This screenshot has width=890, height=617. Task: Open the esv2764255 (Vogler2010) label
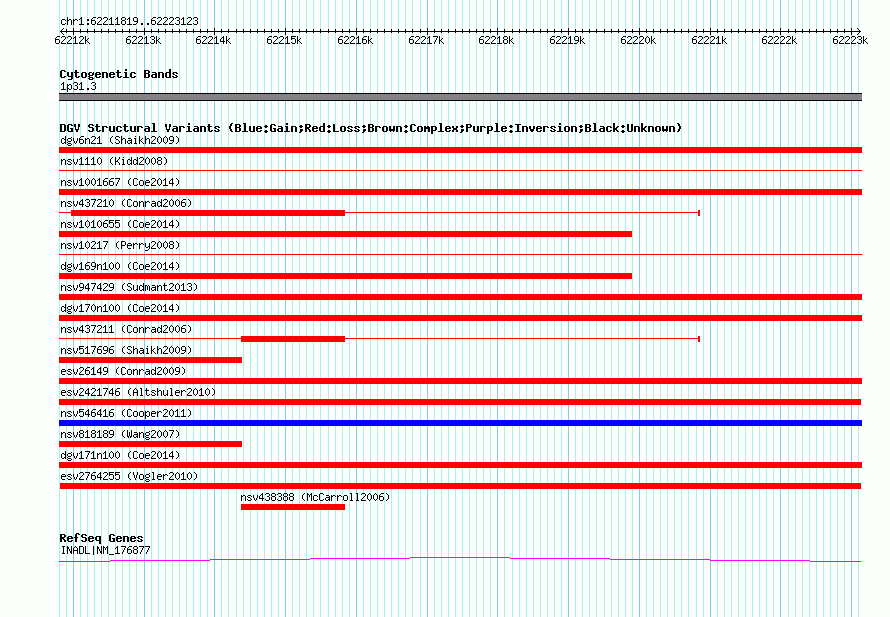[x=129, y=476]
